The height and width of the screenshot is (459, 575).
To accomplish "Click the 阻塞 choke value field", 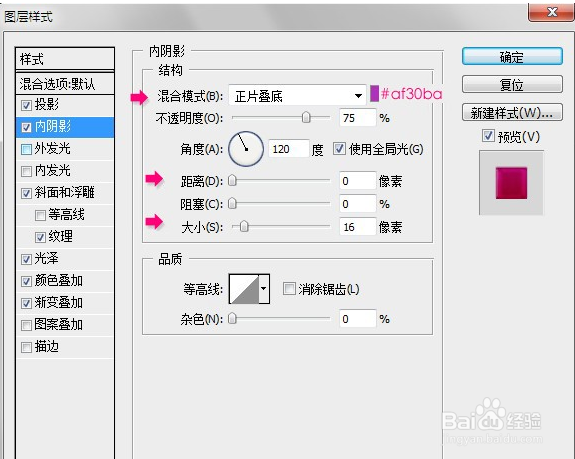I will [x=358, y=204].
